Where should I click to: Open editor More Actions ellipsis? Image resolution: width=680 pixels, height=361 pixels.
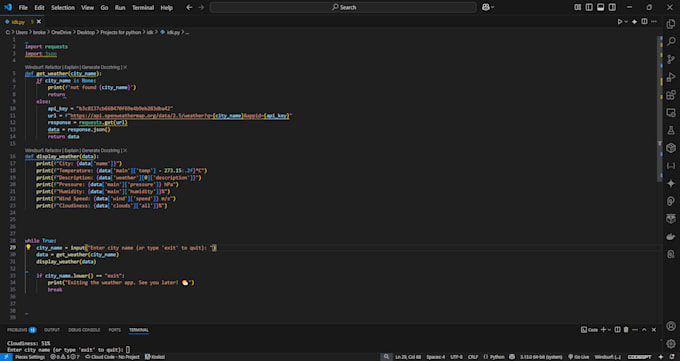(x=654, y=22)
